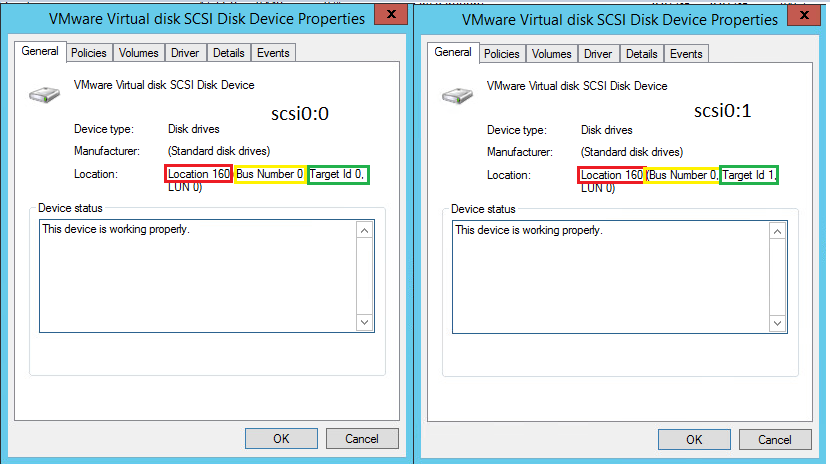Click the disk drive icon in right dialog
The height and width of the screenshot is (466, 830).
point(457,96)
